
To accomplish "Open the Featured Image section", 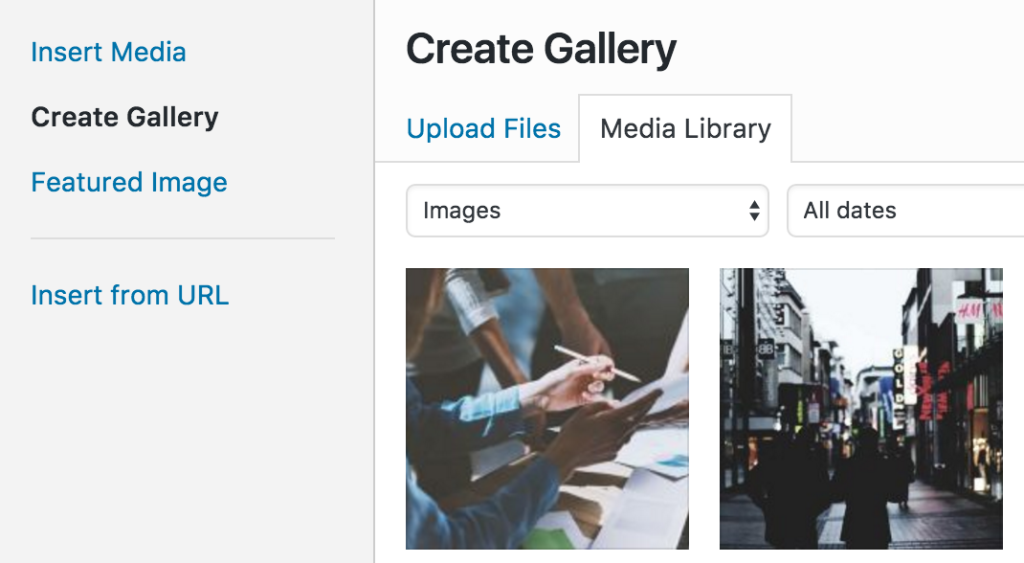I will pos(129,182).
